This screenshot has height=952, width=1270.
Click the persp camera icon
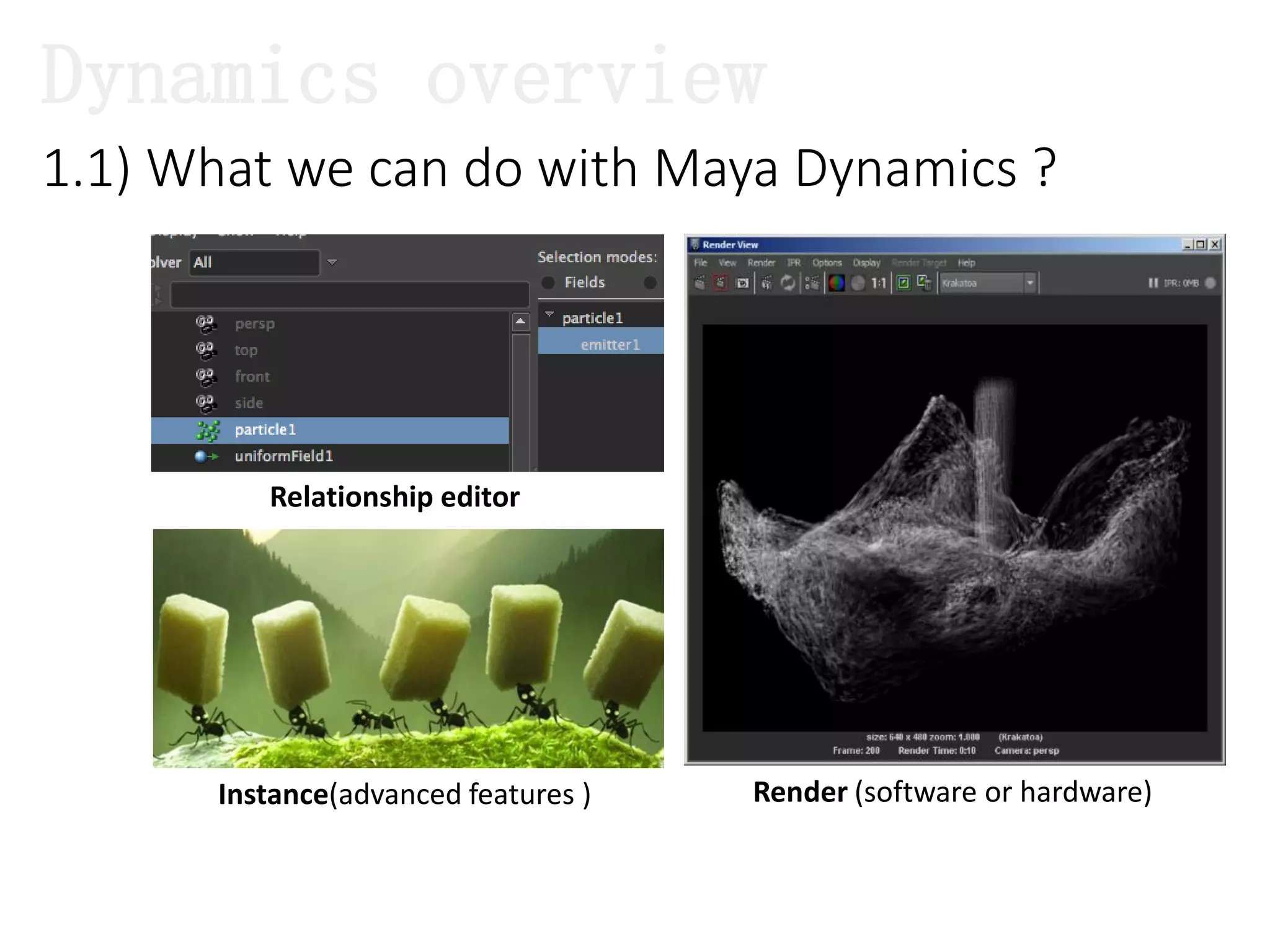tap(206, 324)
